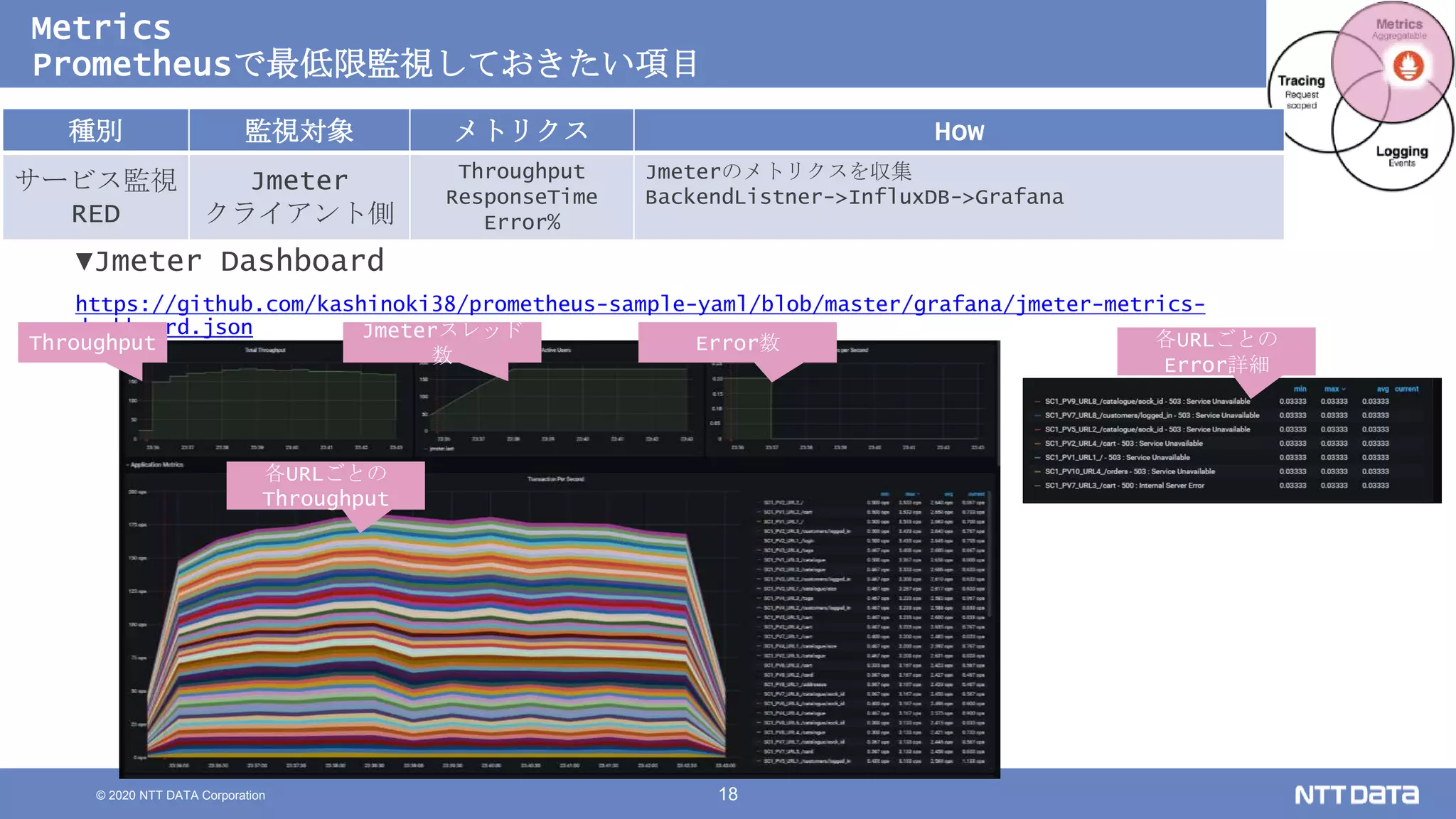
Task: Select the Metrics Aggregatable label in diagram
Action: click(1399, 29)
